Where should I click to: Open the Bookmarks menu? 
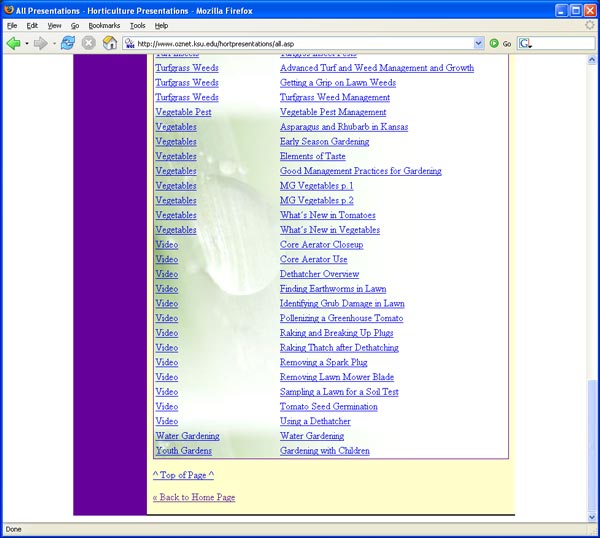coord(104,26)
